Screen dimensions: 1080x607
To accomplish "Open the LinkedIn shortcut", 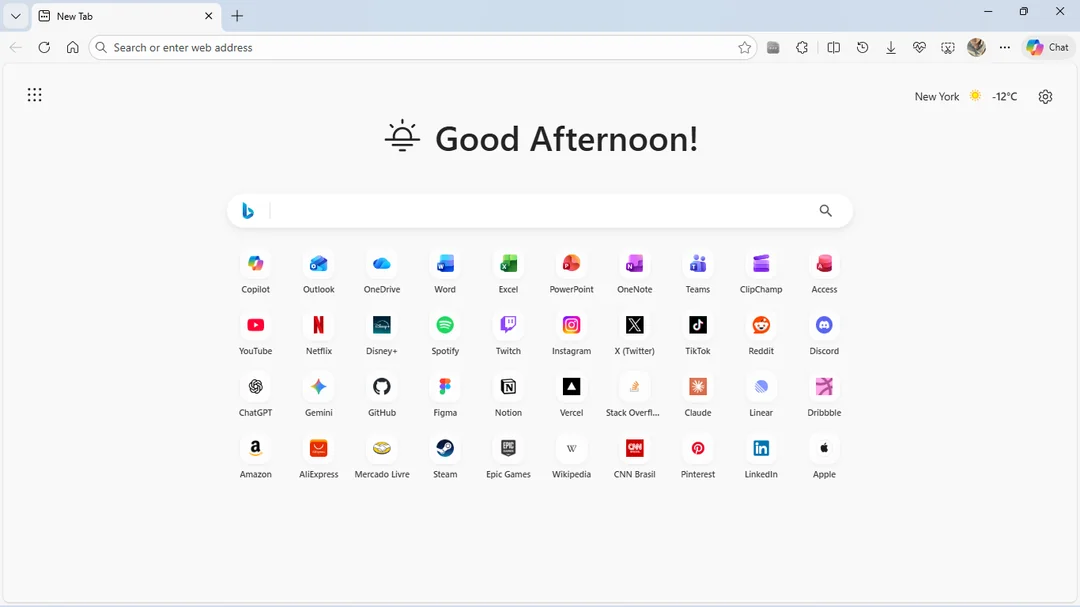I will (x=761, y=457).
